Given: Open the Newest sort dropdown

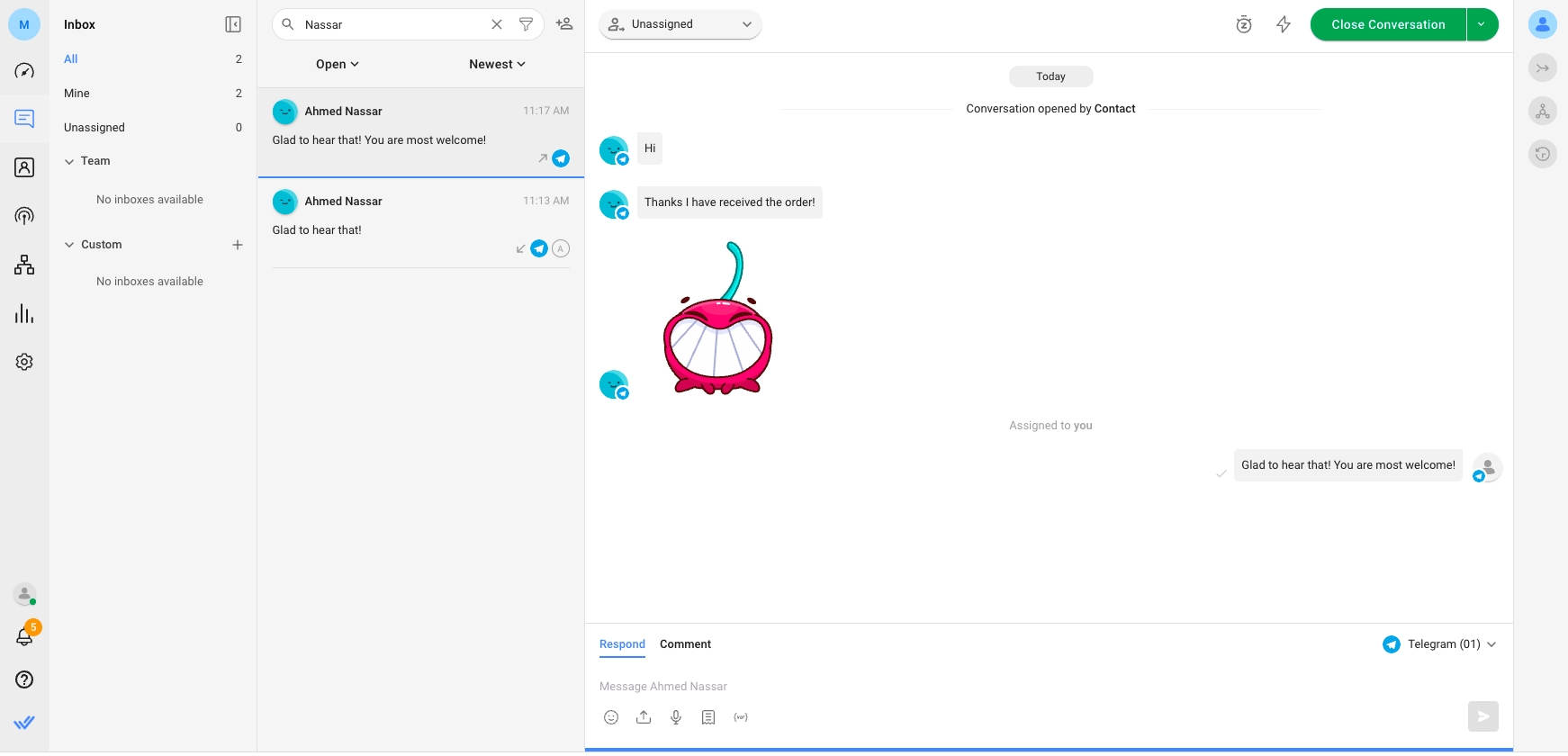Looking at the screenshot, I should [497, 64].
